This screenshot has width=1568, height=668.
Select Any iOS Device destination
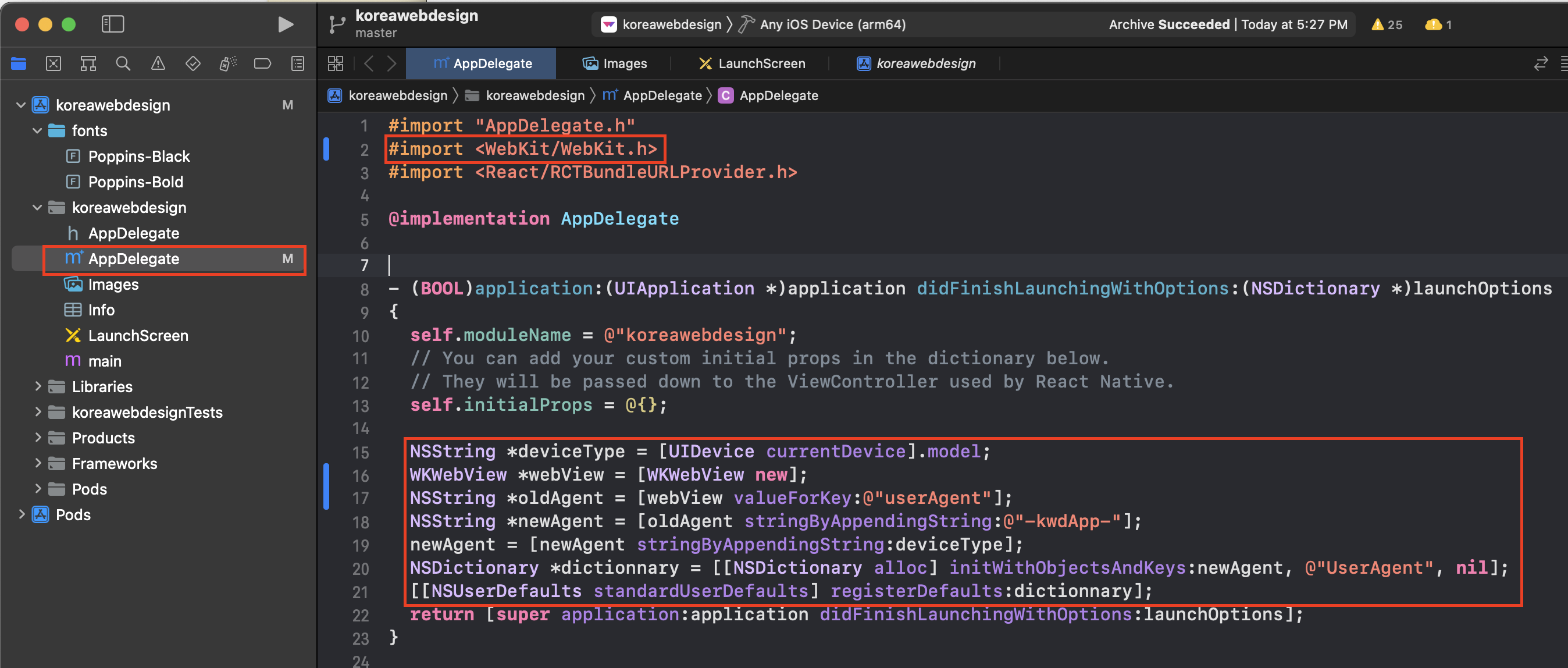[x=832, y=24]
